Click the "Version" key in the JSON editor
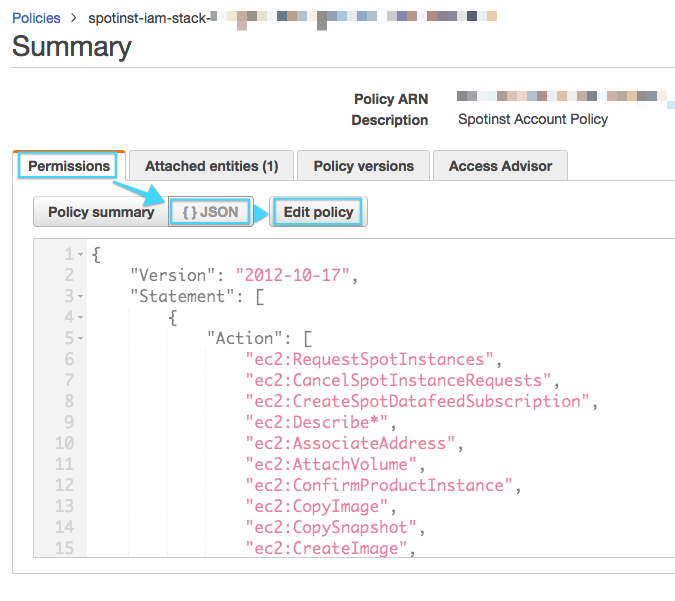Screen dimensions: 675x601 174,276
